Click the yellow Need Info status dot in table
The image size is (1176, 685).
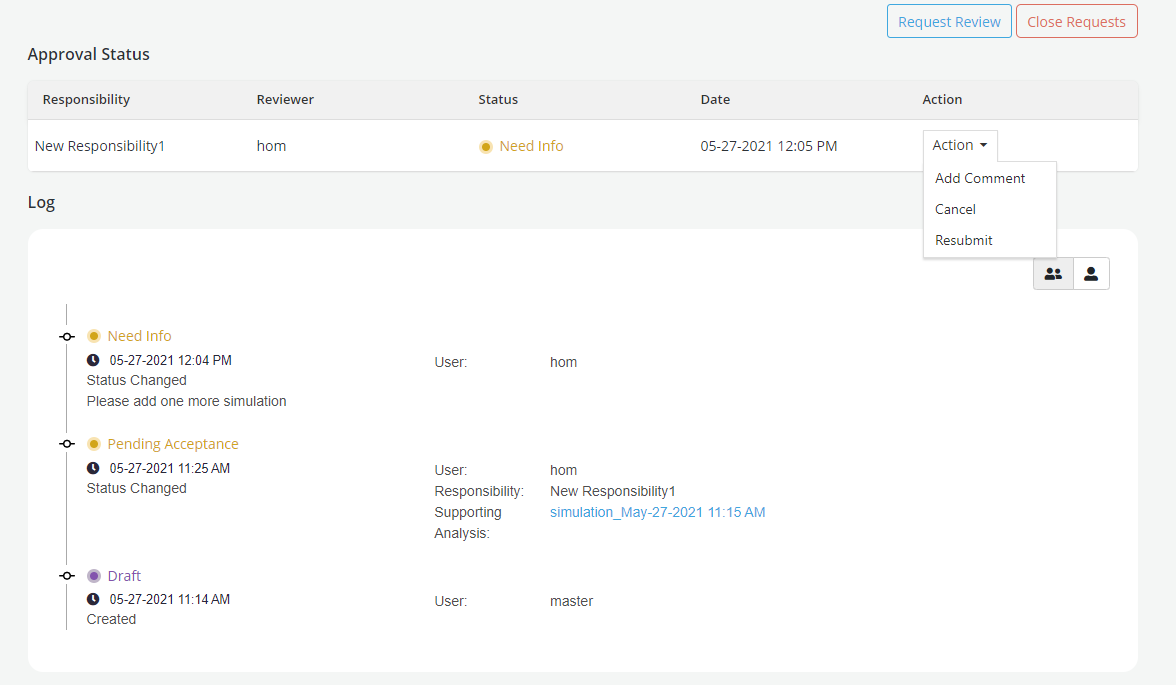click(x=486, y=147)
